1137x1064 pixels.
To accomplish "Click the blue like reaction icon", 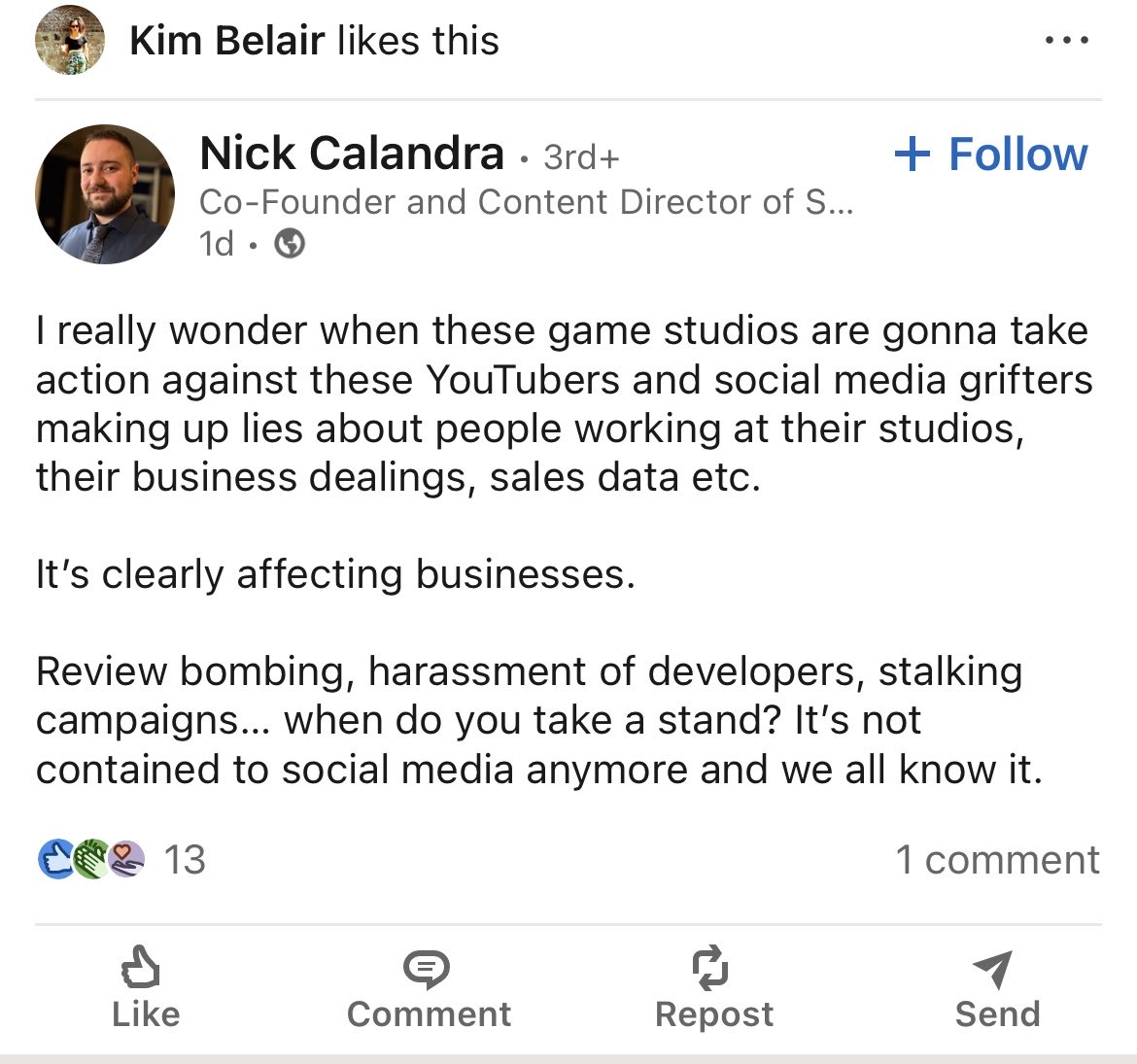I will click(x=56, y=860).
